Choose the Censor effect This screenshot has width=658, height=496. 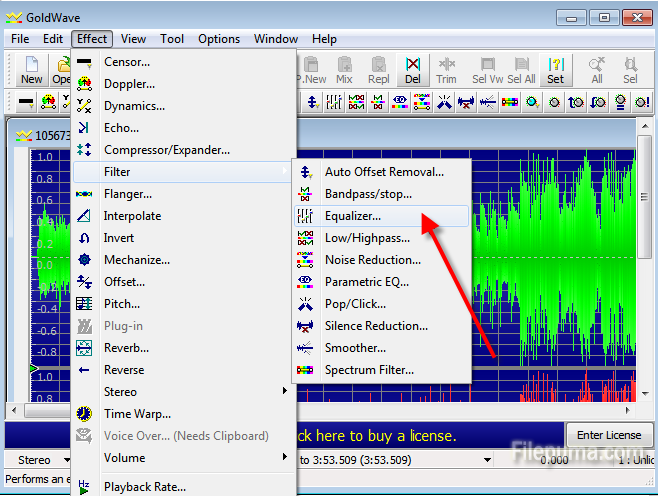[127, 62]
